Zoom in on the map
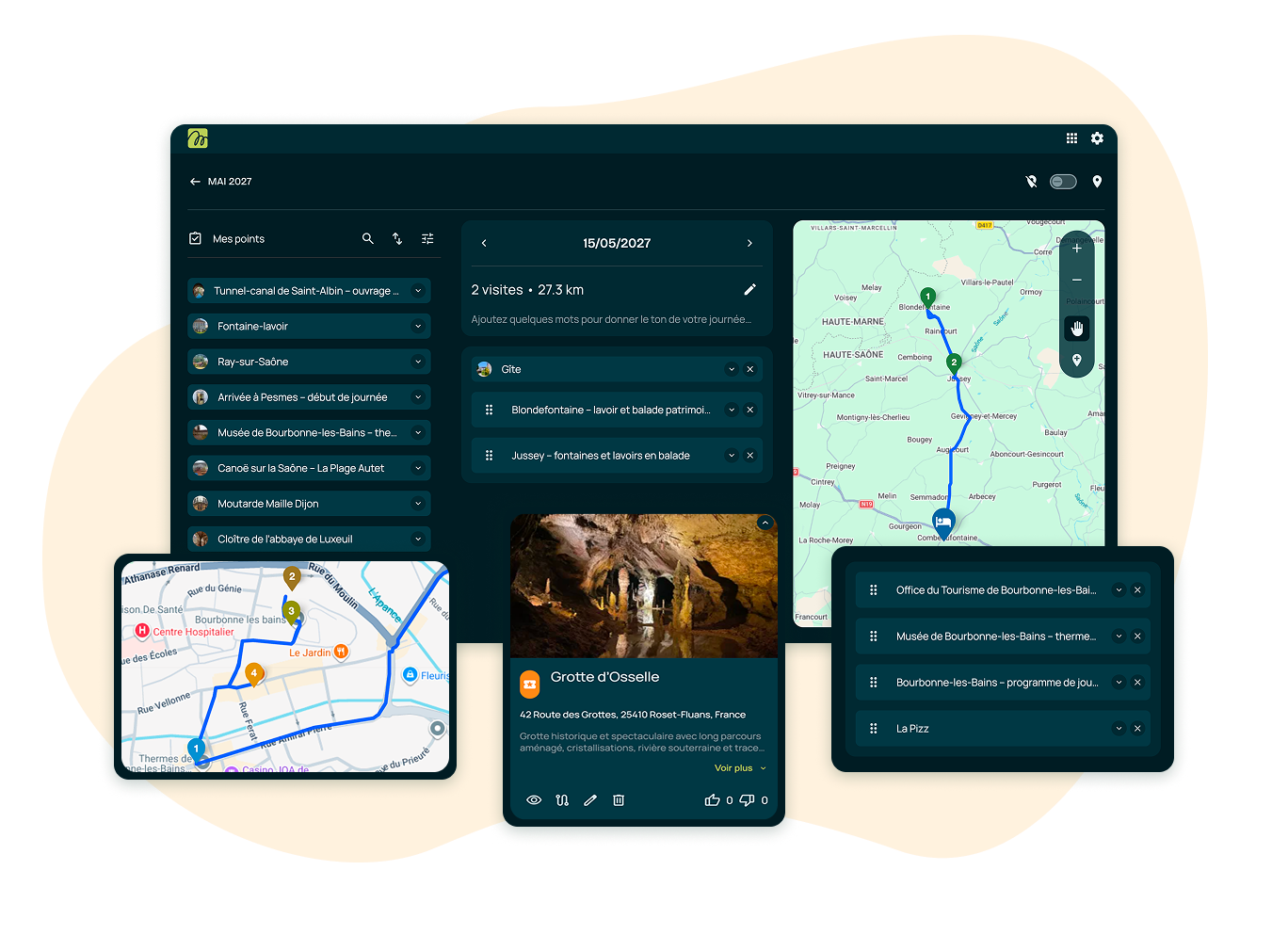 tap(1077, 249)
